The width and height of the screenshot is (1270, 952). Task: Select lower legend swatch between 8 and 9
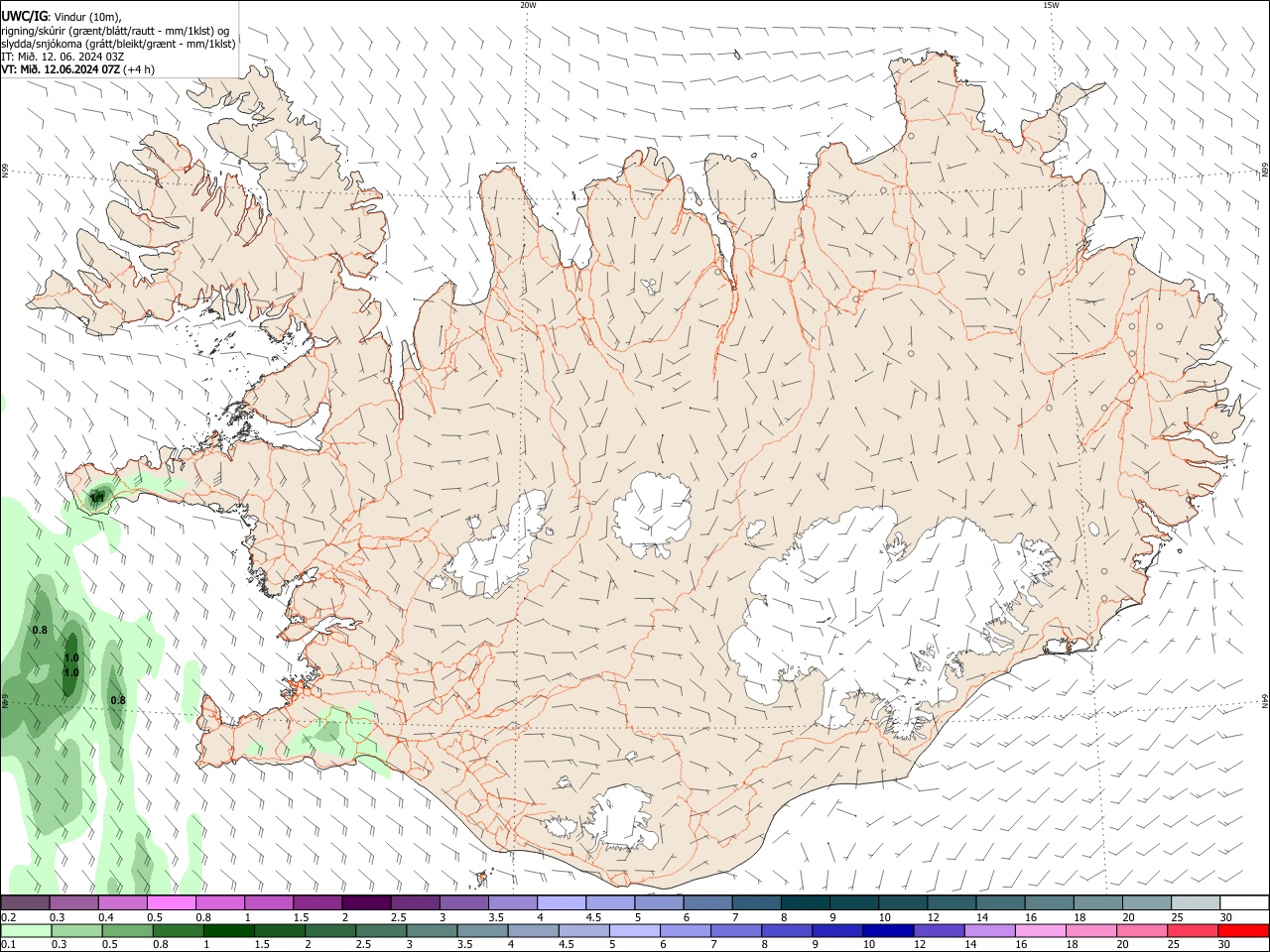click(786, 930)
